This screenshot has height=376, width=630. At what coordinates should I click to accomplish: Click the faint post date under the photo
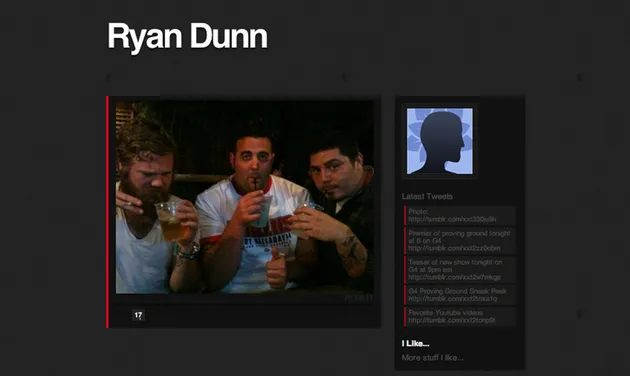(358, 298)
